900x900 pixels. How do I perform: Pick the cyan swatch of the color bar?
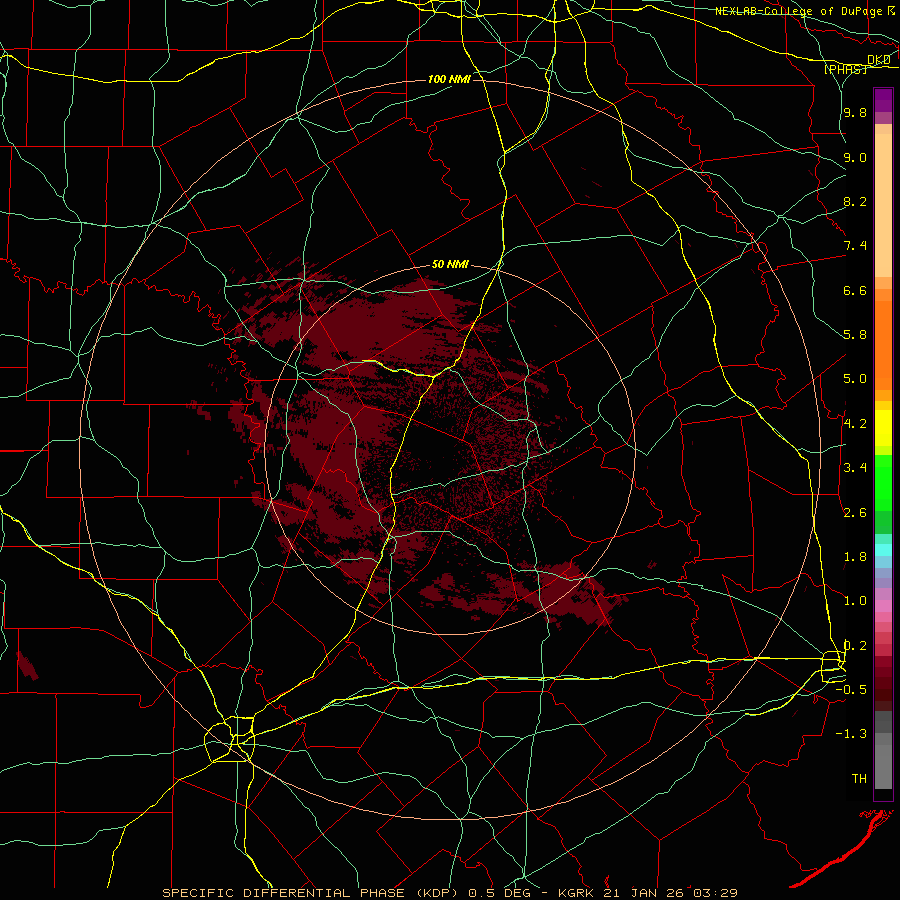[883, 550]
